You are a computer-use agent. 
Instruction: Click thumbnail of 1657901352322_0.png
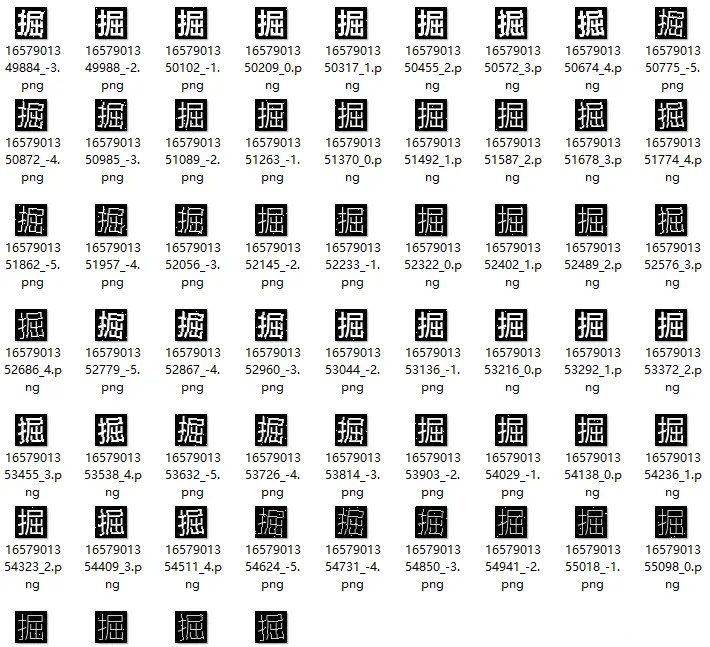point(431,220)
